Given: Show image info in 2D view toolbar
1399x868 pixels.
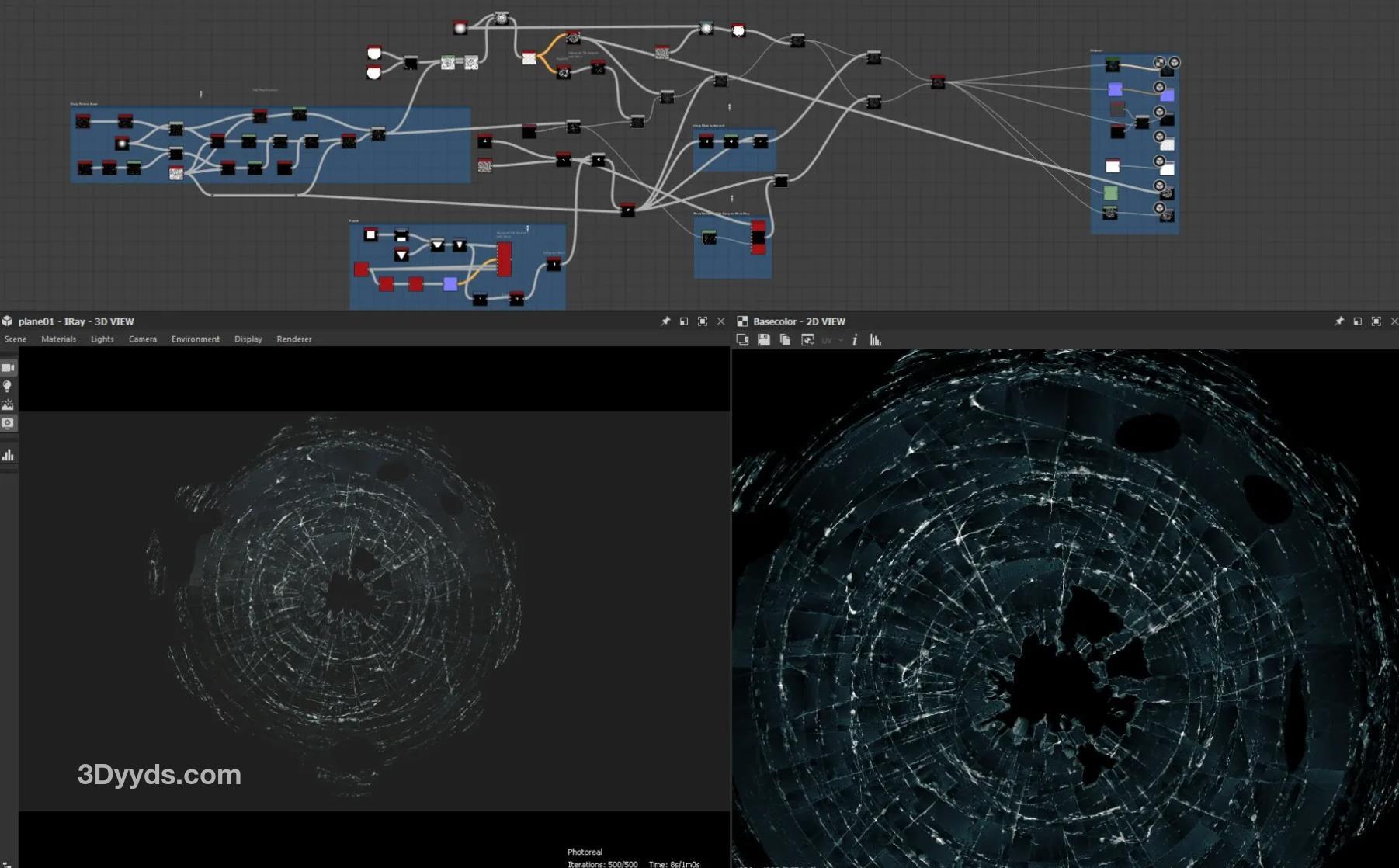Looking at the screenshot, I should point(855,340).
